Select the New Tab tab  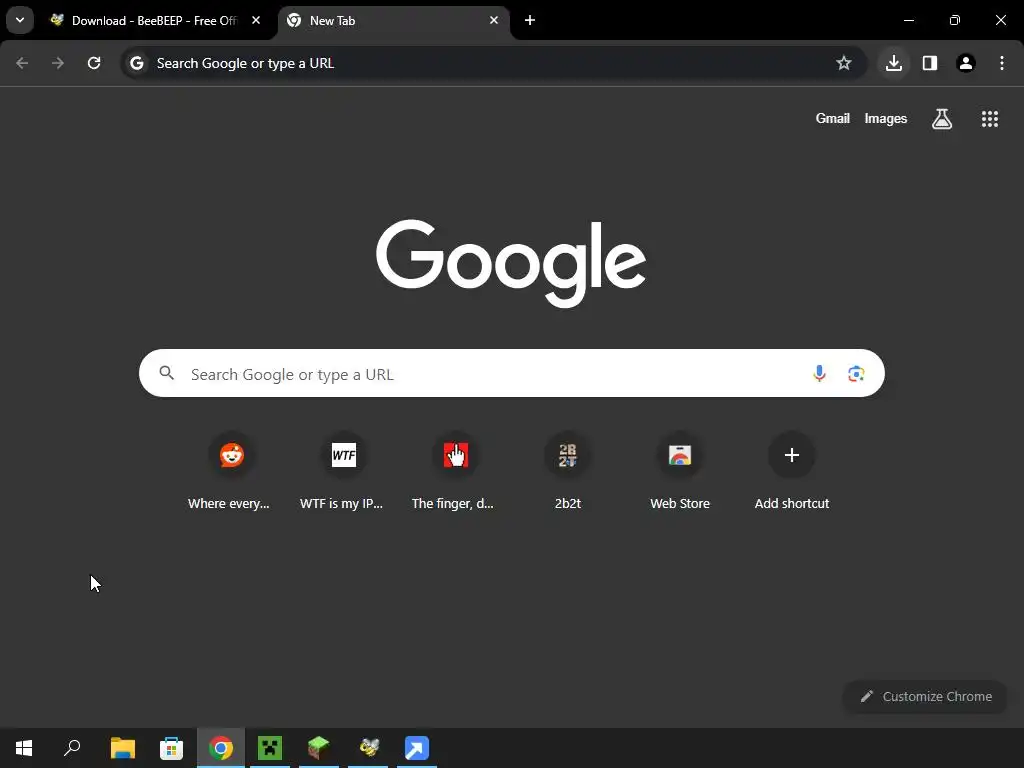[x=394, y=21]
